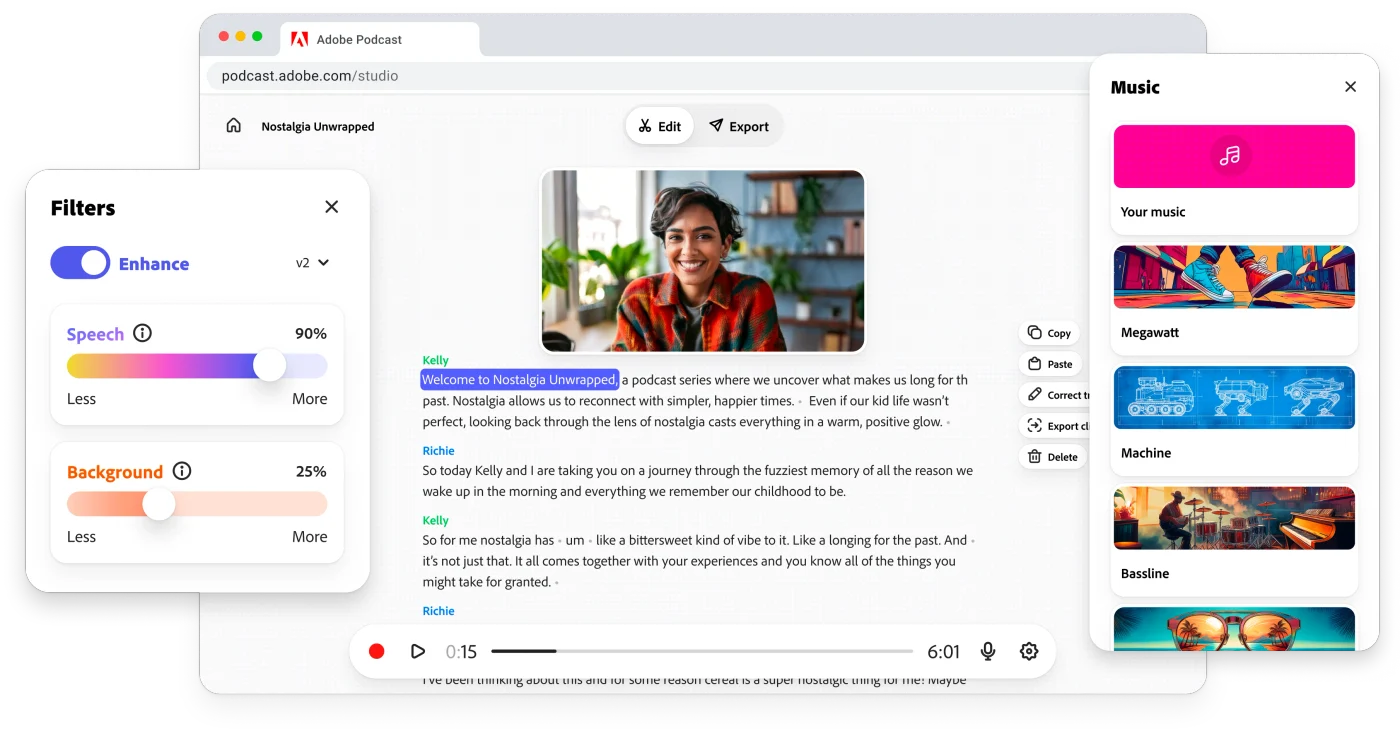1400x736 pixels.
Task: Start playback with the play icon
Action: (418, 652)
